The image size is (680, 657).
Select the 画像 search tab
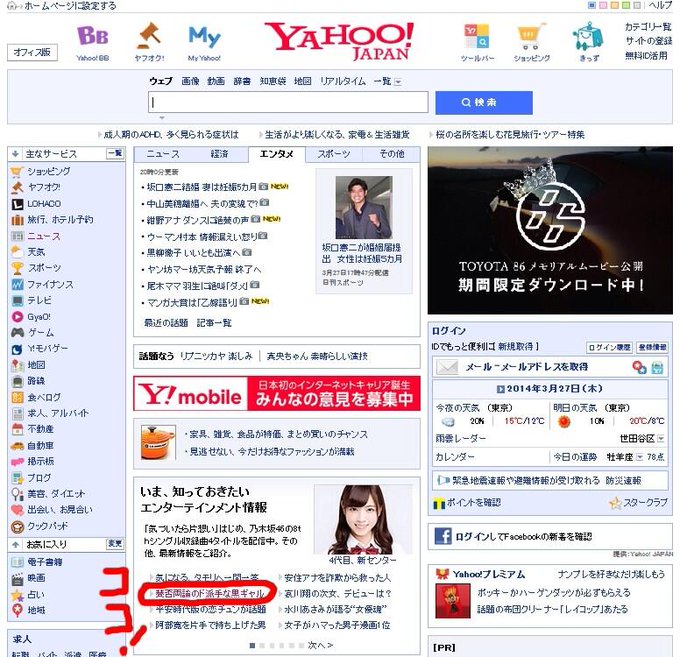[x=190, y=81]
